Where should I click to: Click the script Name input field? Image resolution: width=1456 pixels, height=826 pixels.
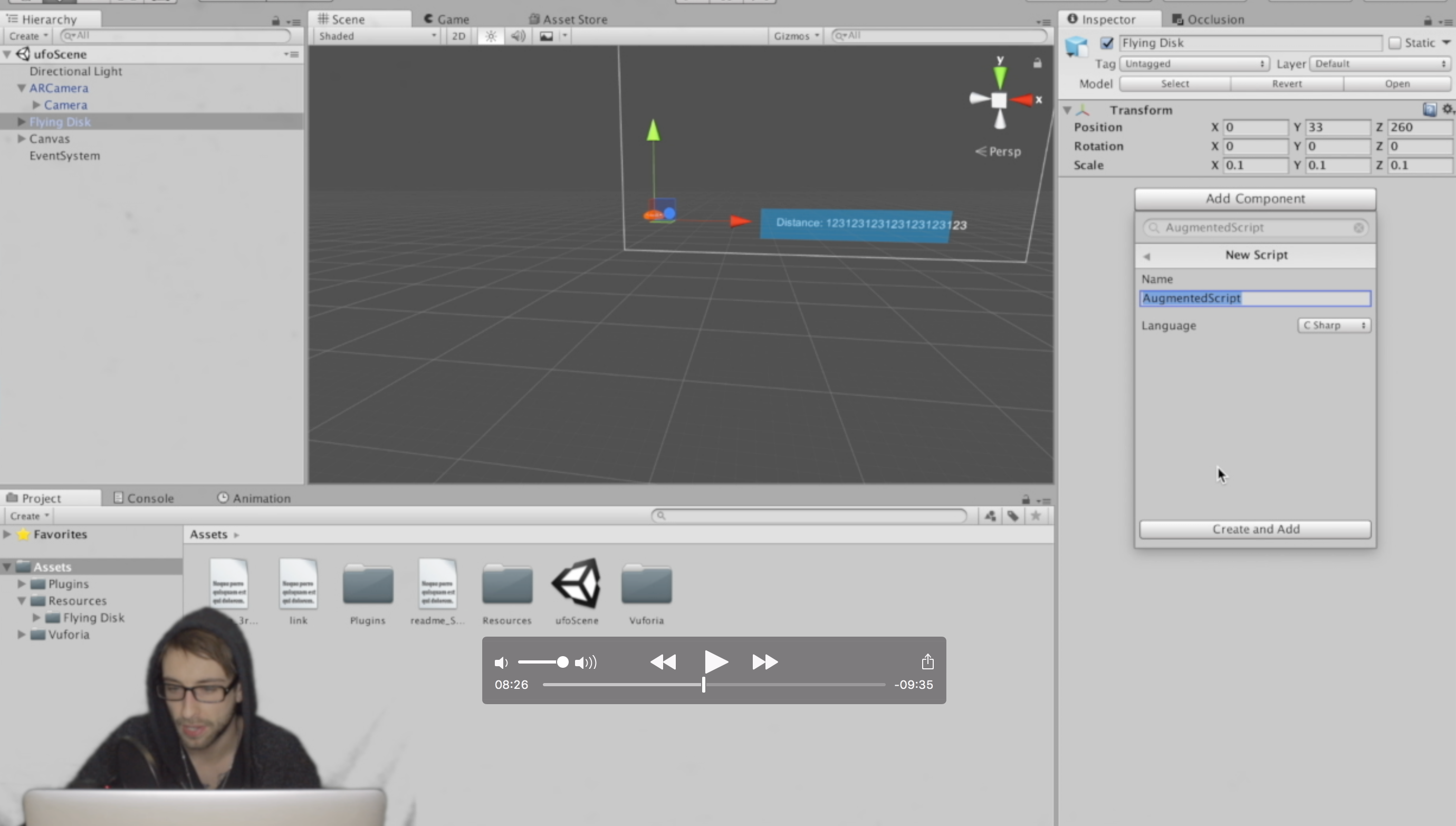tap(1255, 299)
